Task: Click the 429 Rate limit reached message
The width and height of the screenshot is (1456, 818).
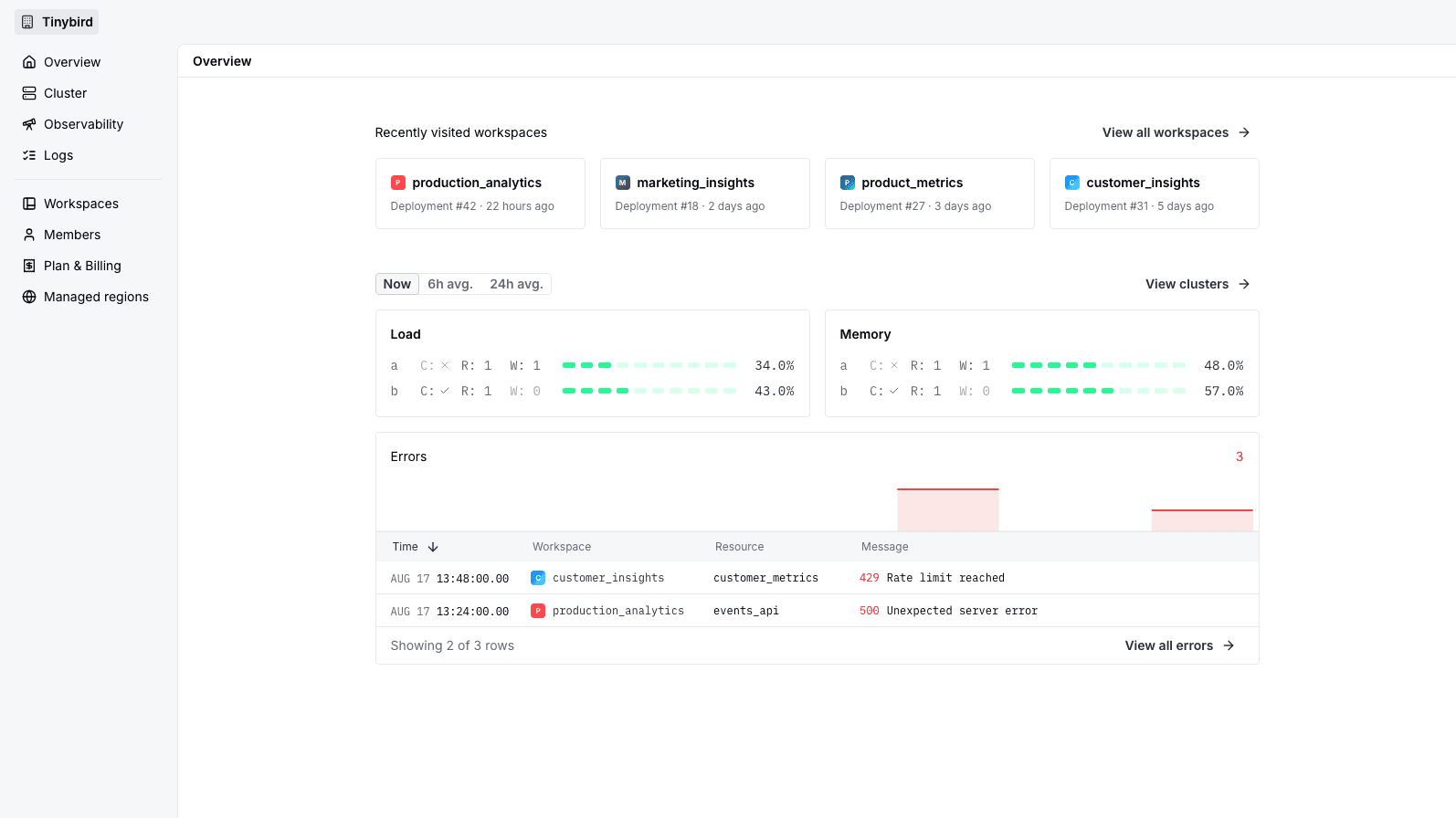Action: tap(932, 578)
